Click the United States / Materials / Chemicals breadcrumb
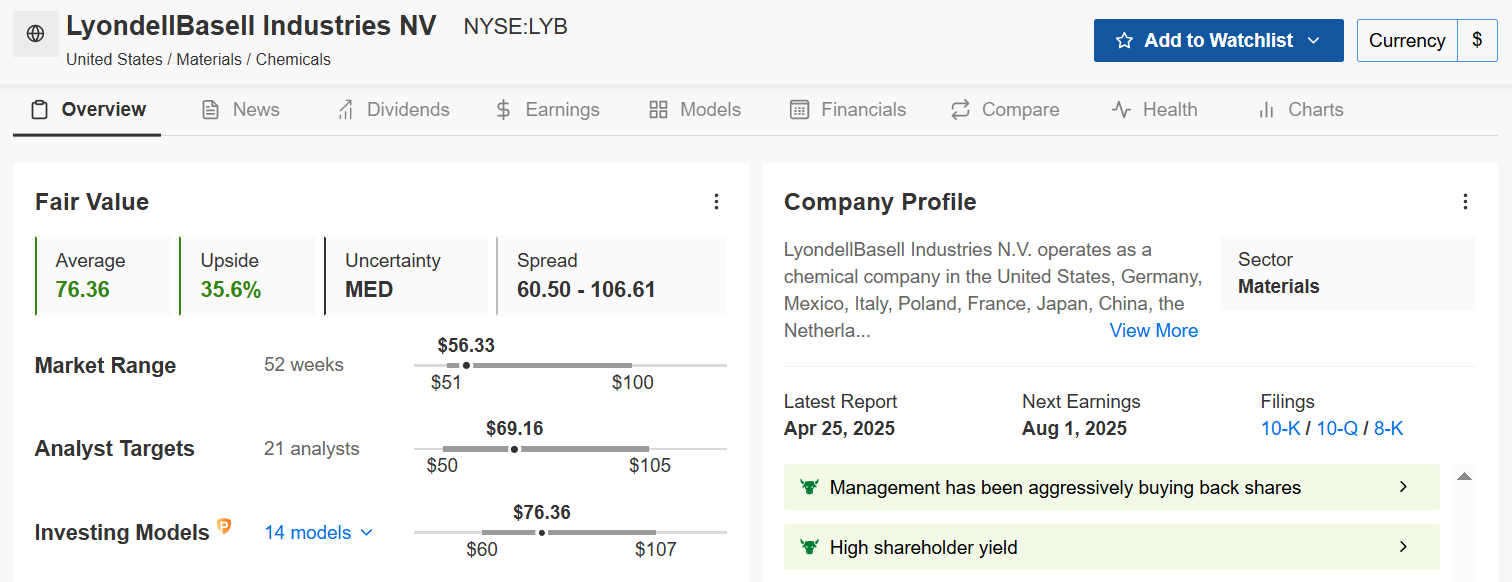Image resolution: width=1512 pixels, height=582 pixels. point(198,60)
